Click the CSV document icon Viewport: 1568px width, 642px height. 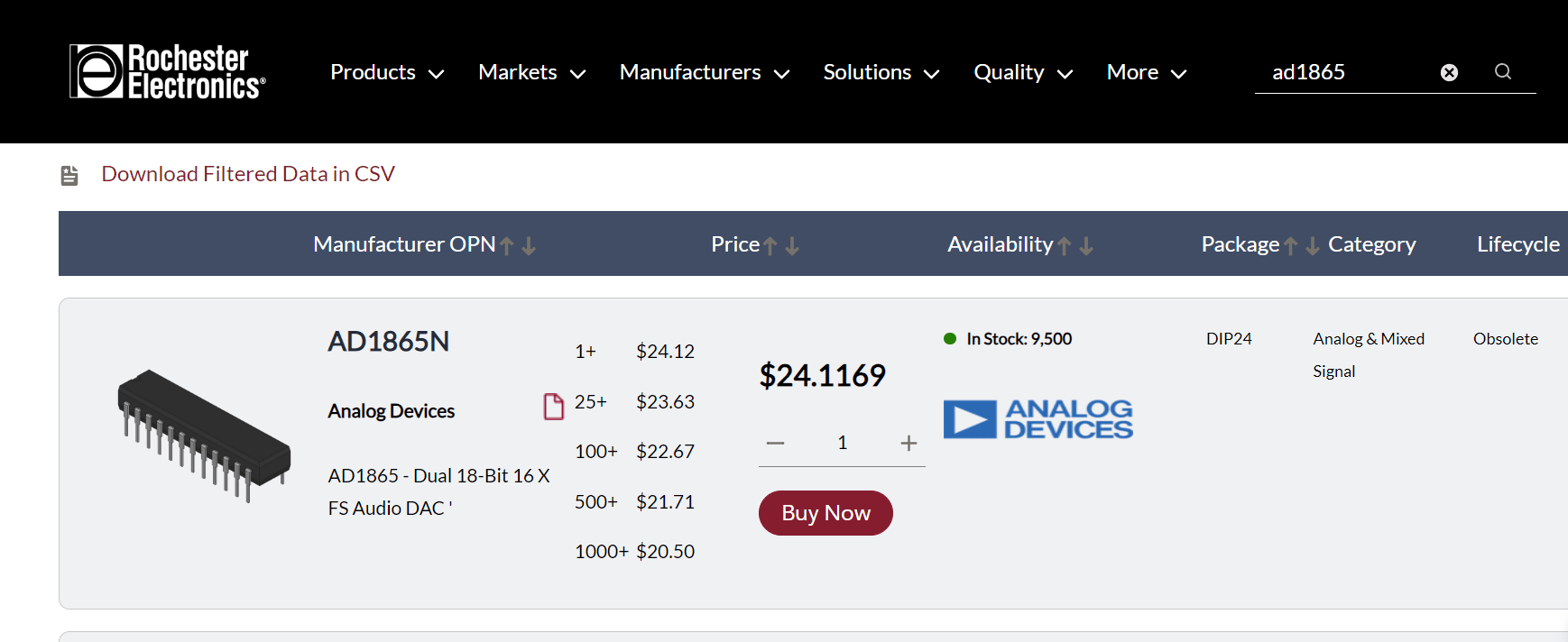click(x=69, y=175)
